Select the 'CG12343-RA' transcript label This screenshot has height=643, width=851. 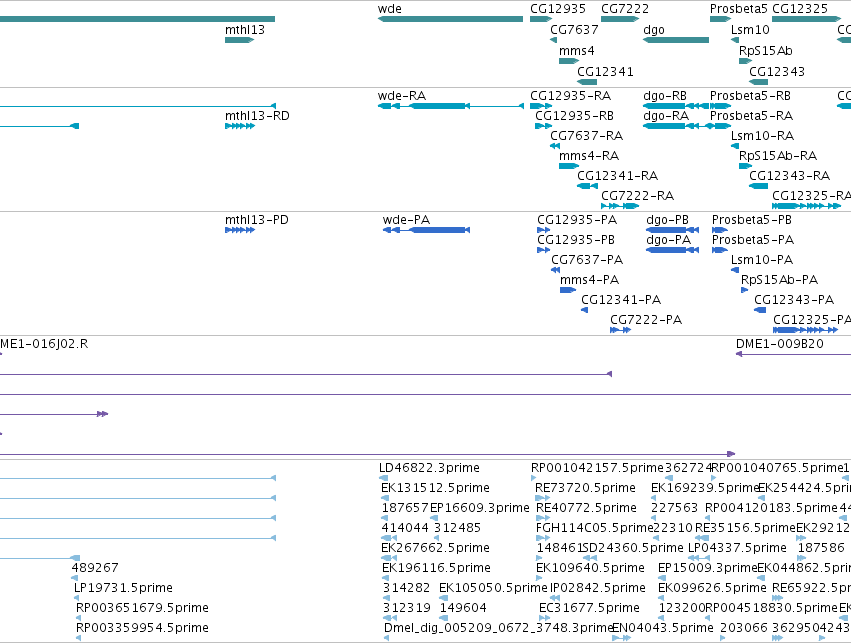[x=789, y=176]
